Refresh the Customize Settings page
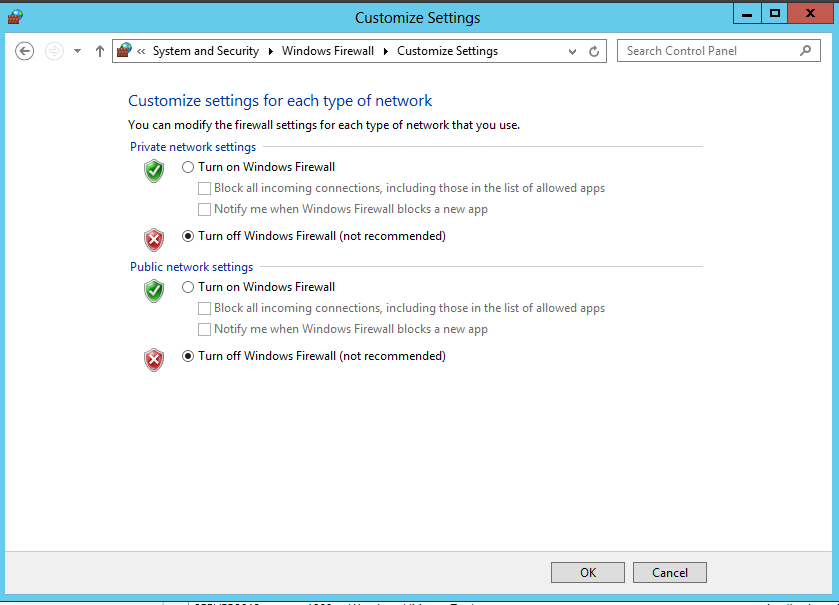This screenshot has height=605, width=839. [x=594, y=51]
